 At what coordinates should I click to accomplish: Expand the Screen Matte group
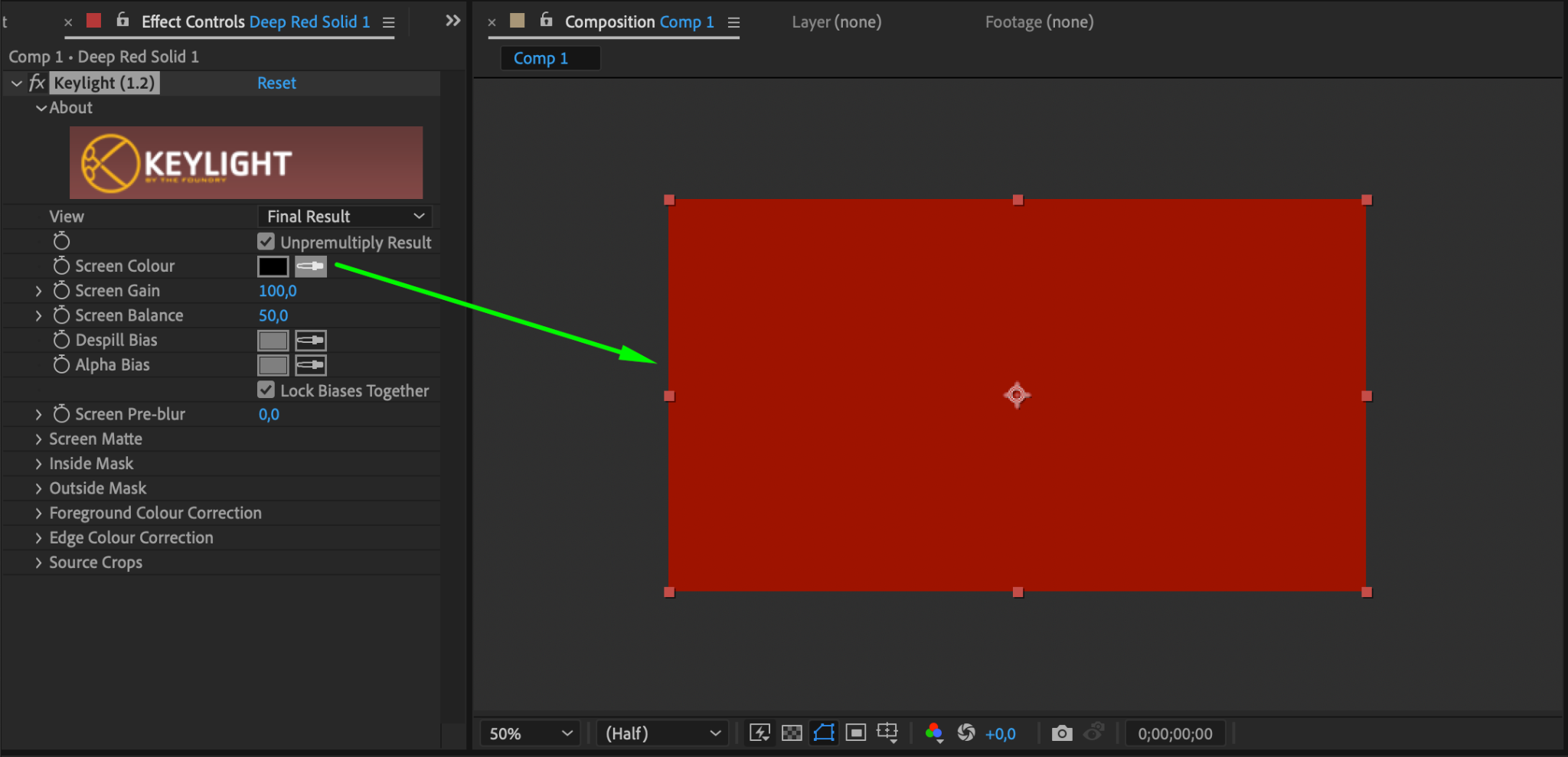point(38,439)
